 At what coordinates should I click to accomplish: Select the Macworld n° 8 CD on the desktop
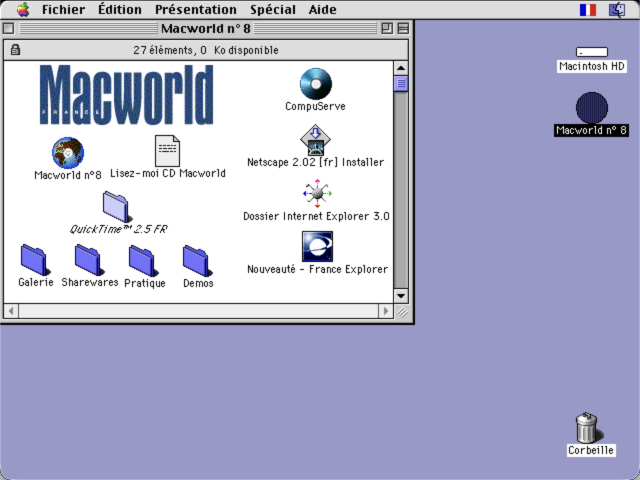point(592,108)
